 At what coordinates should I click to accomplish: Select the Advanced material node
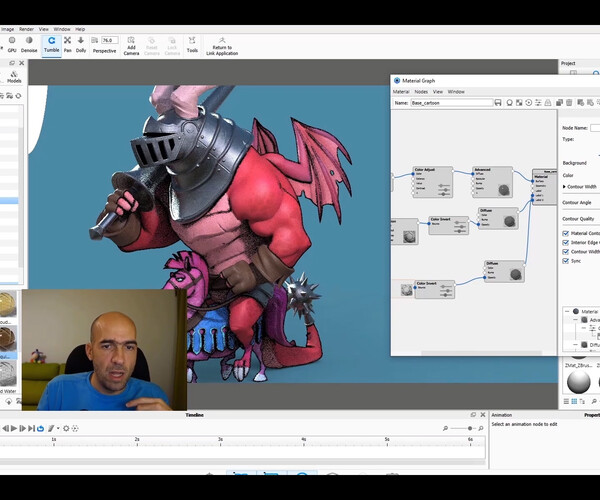click(x=492, y=182)
